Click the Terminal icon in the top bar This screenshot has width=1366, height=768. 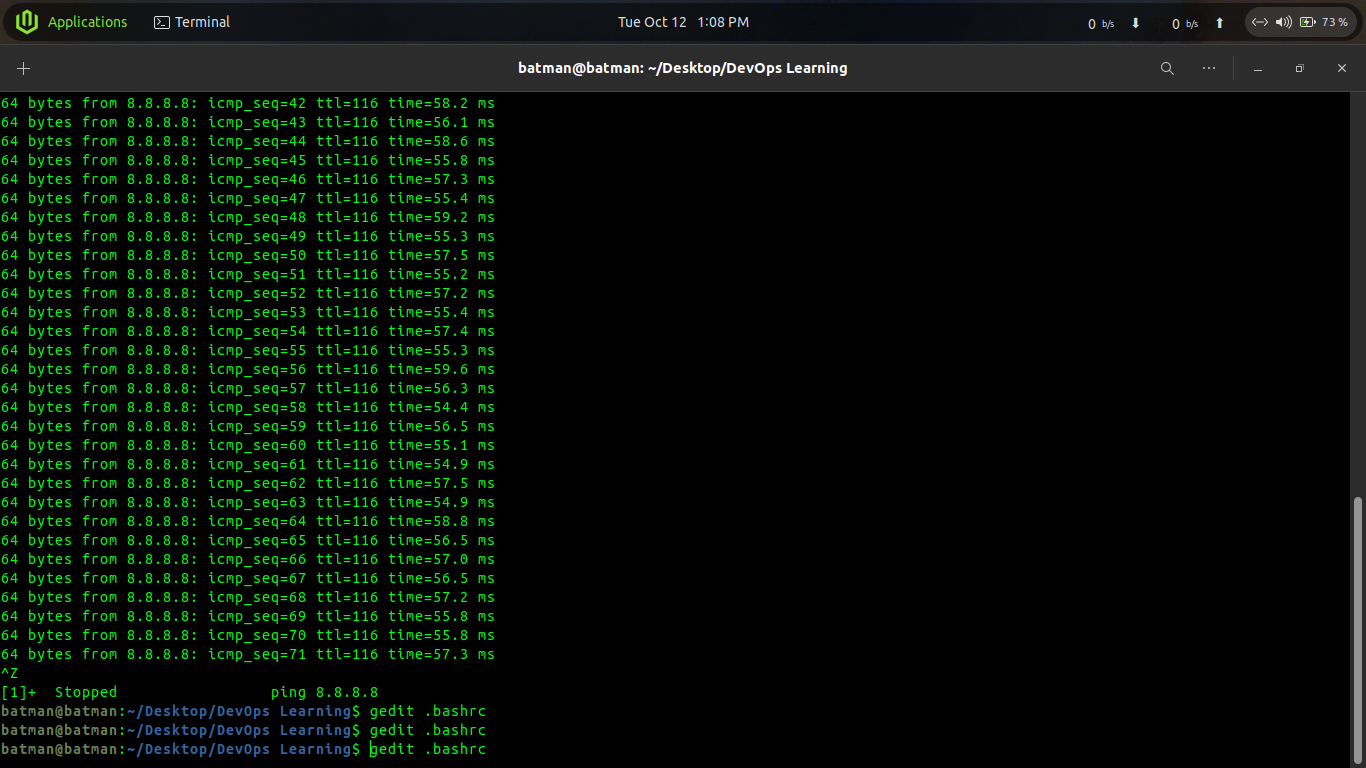pos(163,21)
